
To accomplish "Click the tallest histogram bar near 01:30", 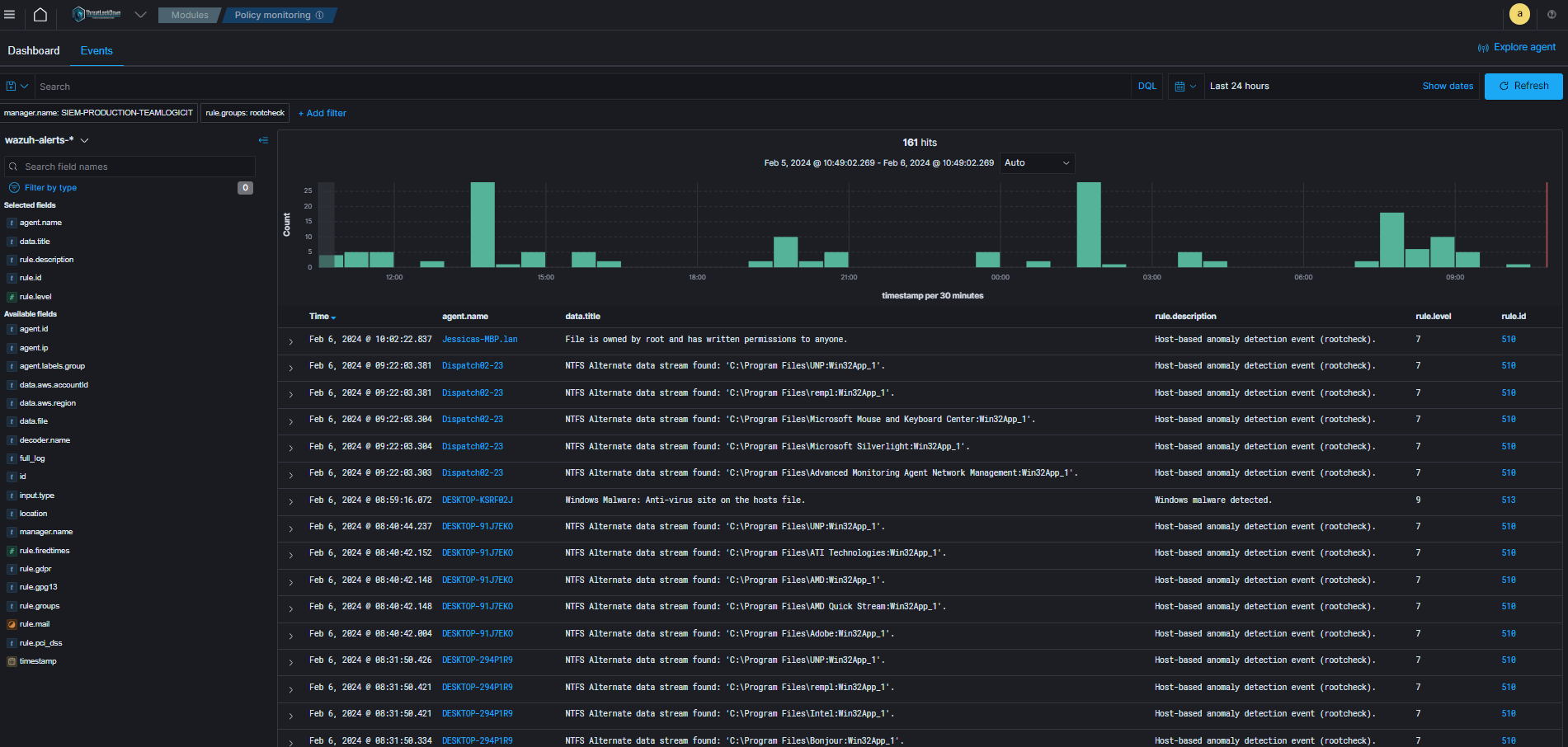I will pos(1089,224).
